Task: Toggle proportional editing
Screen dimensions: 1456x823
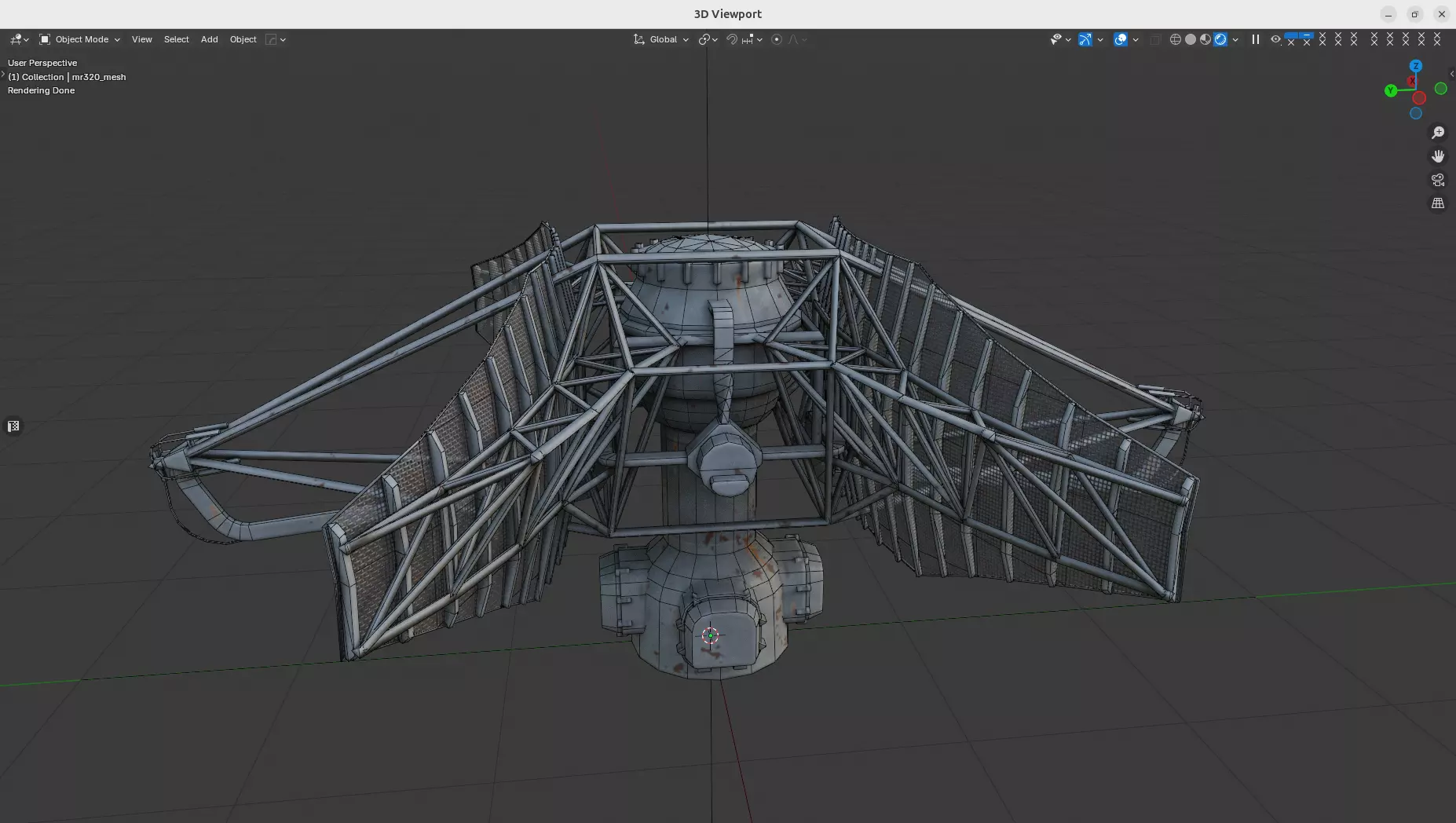Action: coord(777,39)
